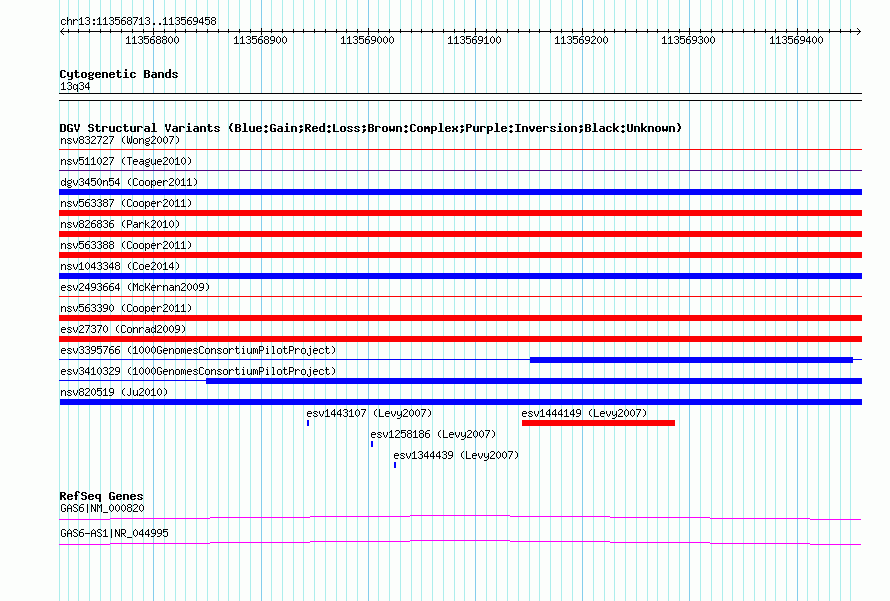The image size is (890, 601).
Task: Click the chr13:113568713..113569458 coordinate label
Action: pyautogui.click(x=138, y=21)
